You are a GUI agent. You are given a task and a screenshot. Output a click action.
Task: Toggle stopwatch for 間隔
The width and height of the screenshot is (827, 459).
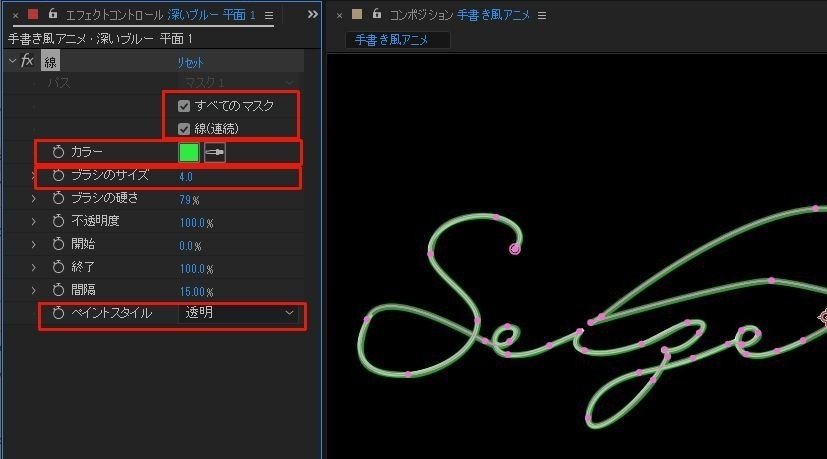point(58,290)
